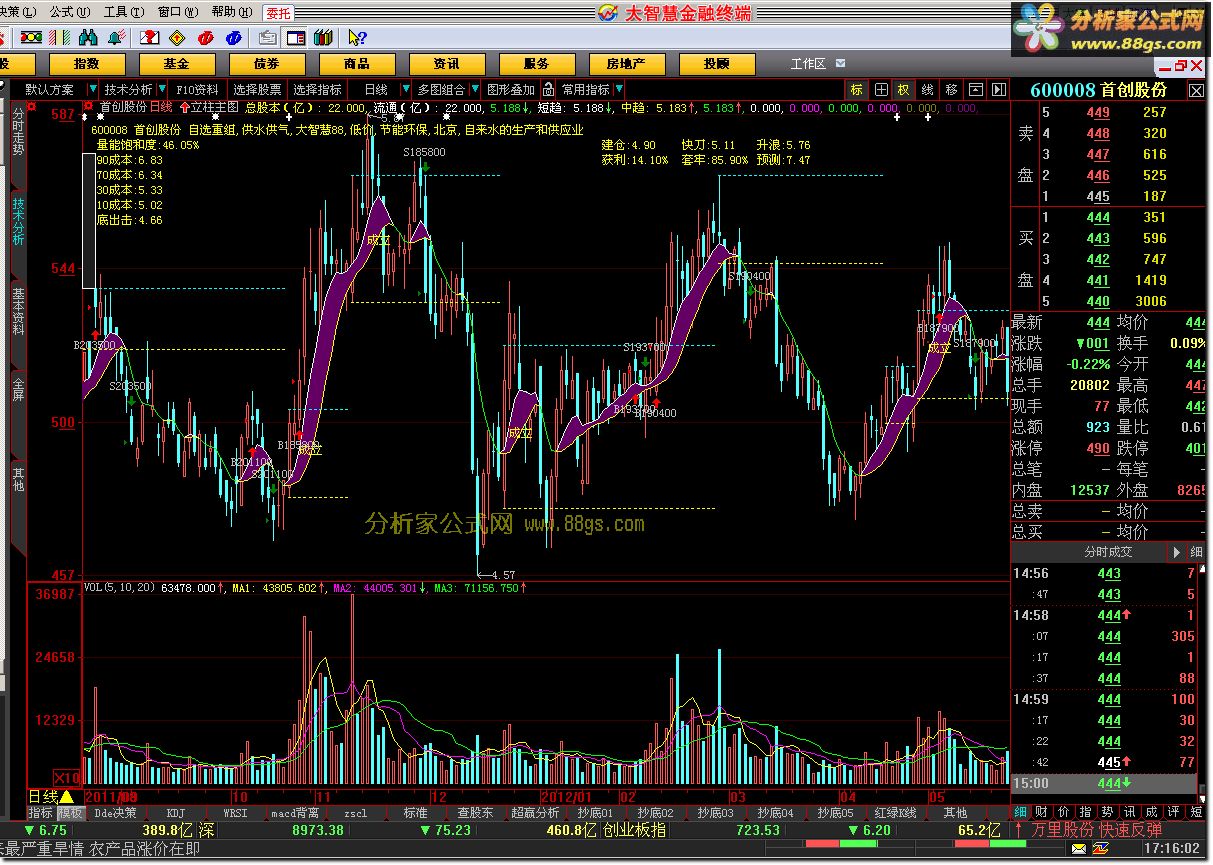
Task: Select the KDJ indicator tab
Action: [x=176, y=813]
